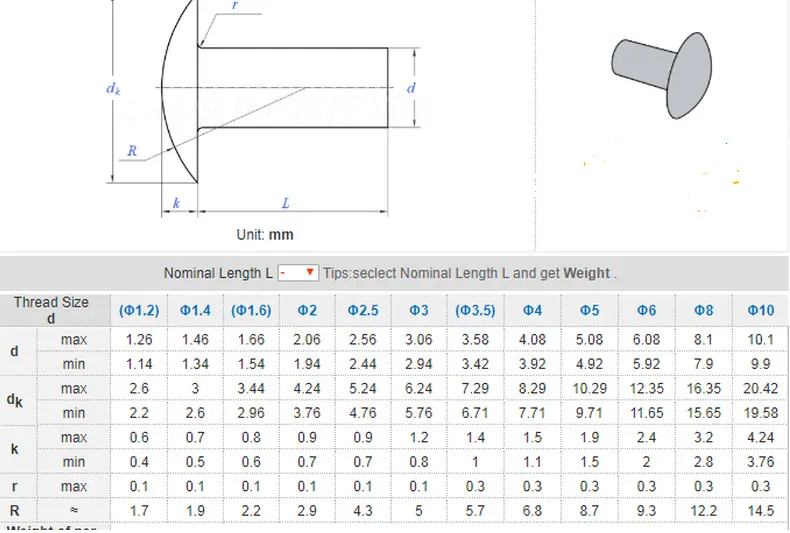Select the Φ6 thread size header

(x=646, y=310)
